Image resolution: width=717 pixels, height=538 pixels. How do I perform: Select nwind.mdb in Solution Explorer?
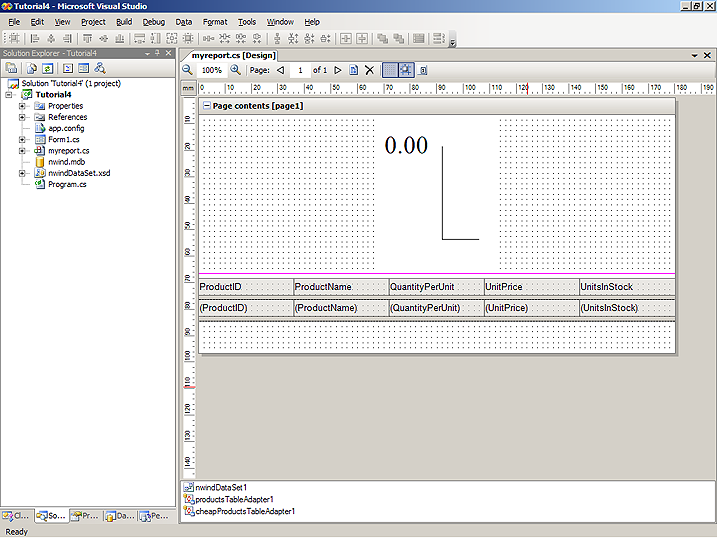pyautogui.click(x=69, y=162)
